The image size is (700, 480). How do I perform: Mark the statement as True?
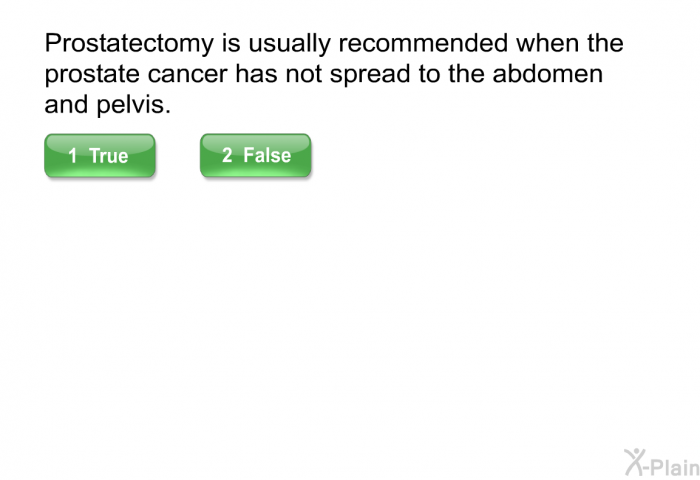[100, 156]
